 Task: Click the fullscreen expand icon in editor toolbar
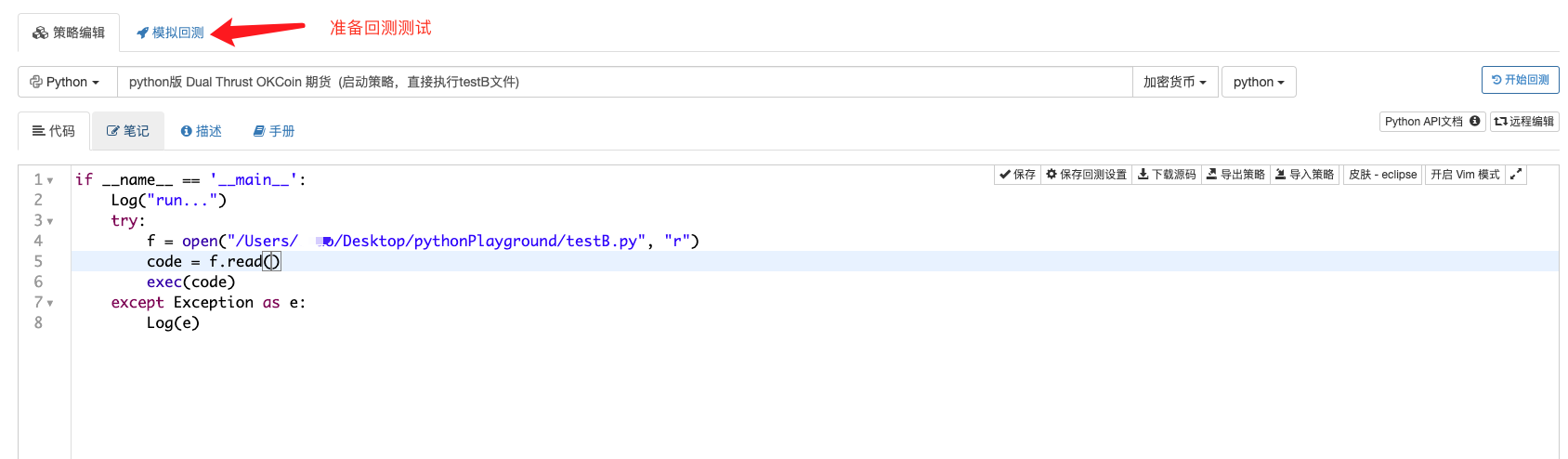[1516, 175]
